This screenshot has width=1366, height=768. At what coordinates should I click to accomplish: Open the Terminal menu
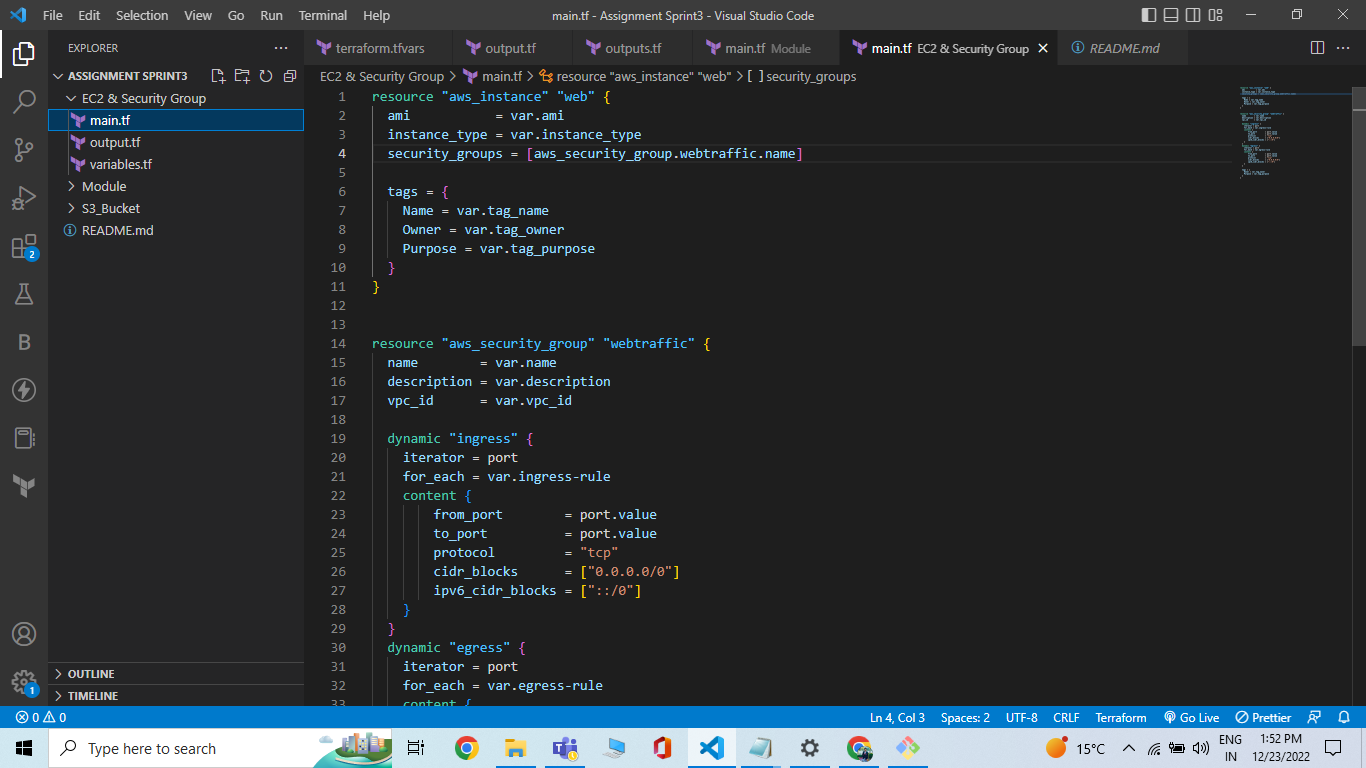(322, 15)
